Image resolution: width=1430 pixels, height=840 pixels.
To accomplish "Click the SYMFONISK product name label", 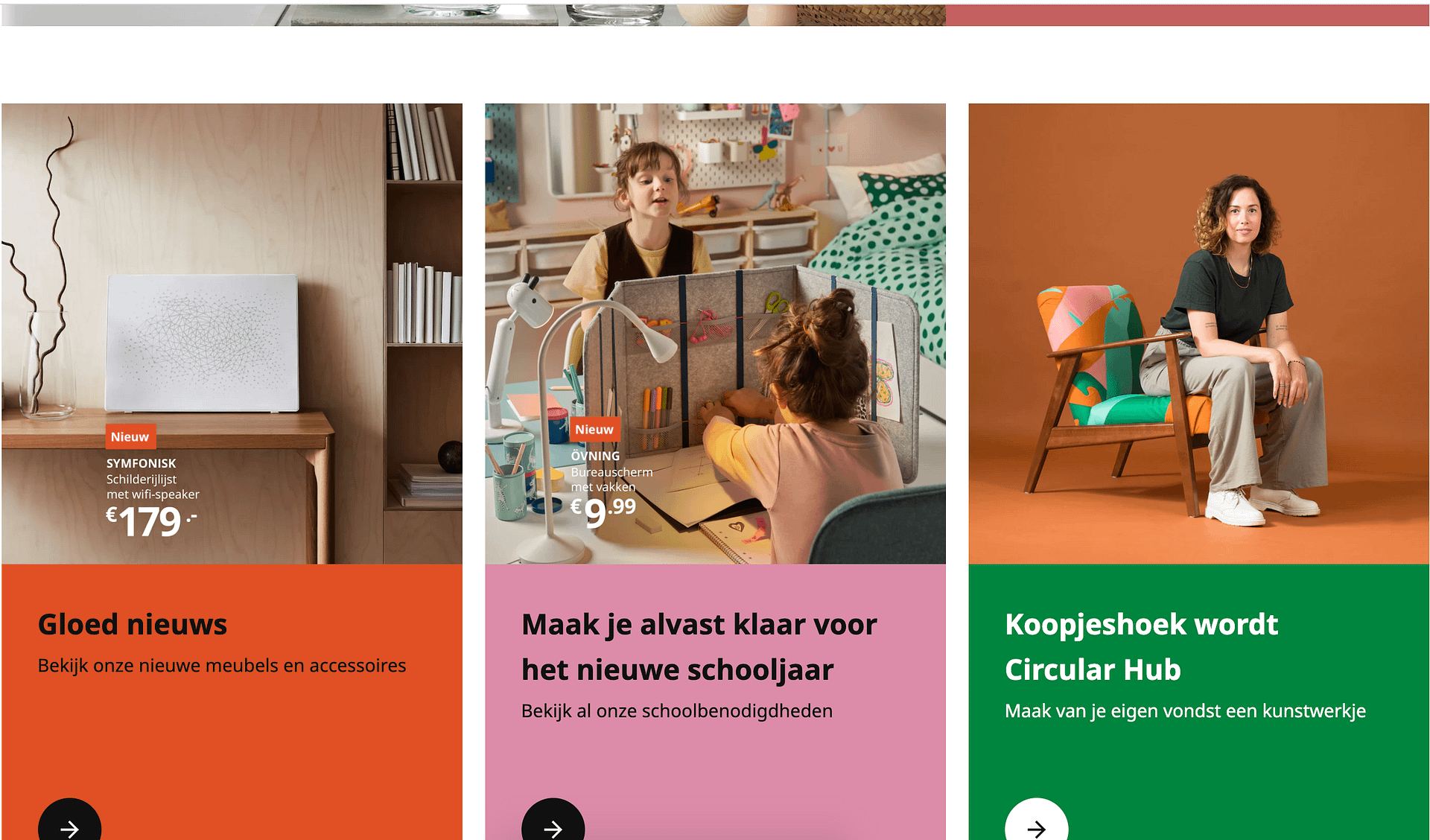I will (142, 463).
